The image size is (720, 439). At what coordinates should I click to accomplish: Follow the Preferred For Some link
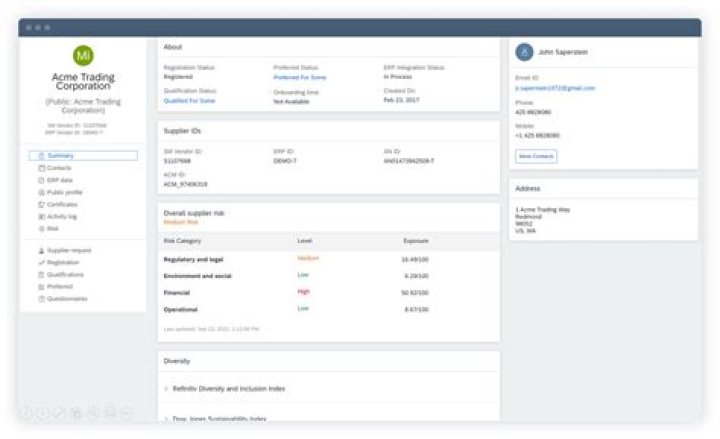(299, 78)
